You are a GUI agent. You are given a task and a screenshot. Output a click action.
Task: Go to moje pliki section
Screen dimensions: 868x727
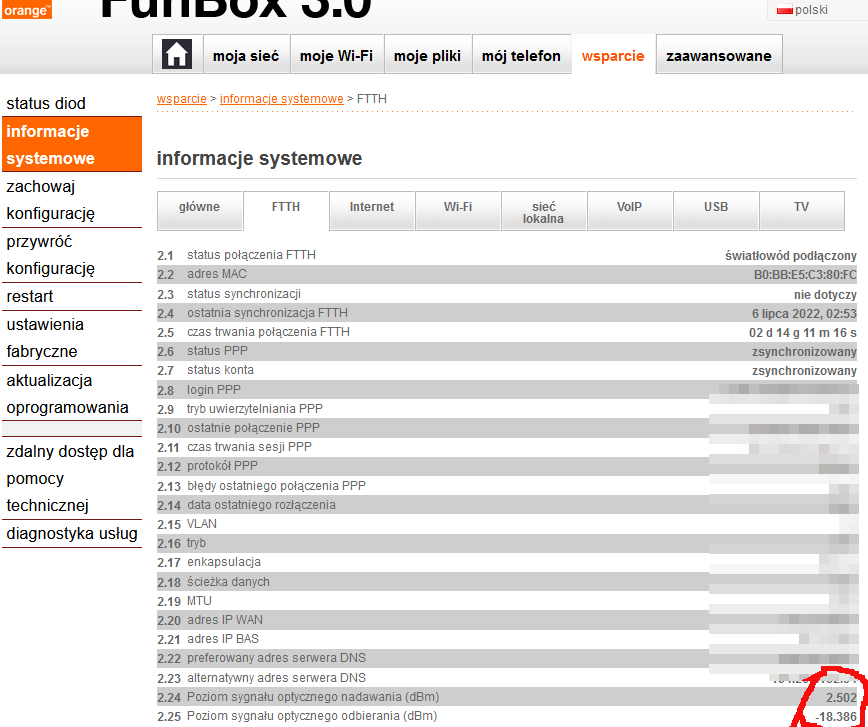click(427, 56)
